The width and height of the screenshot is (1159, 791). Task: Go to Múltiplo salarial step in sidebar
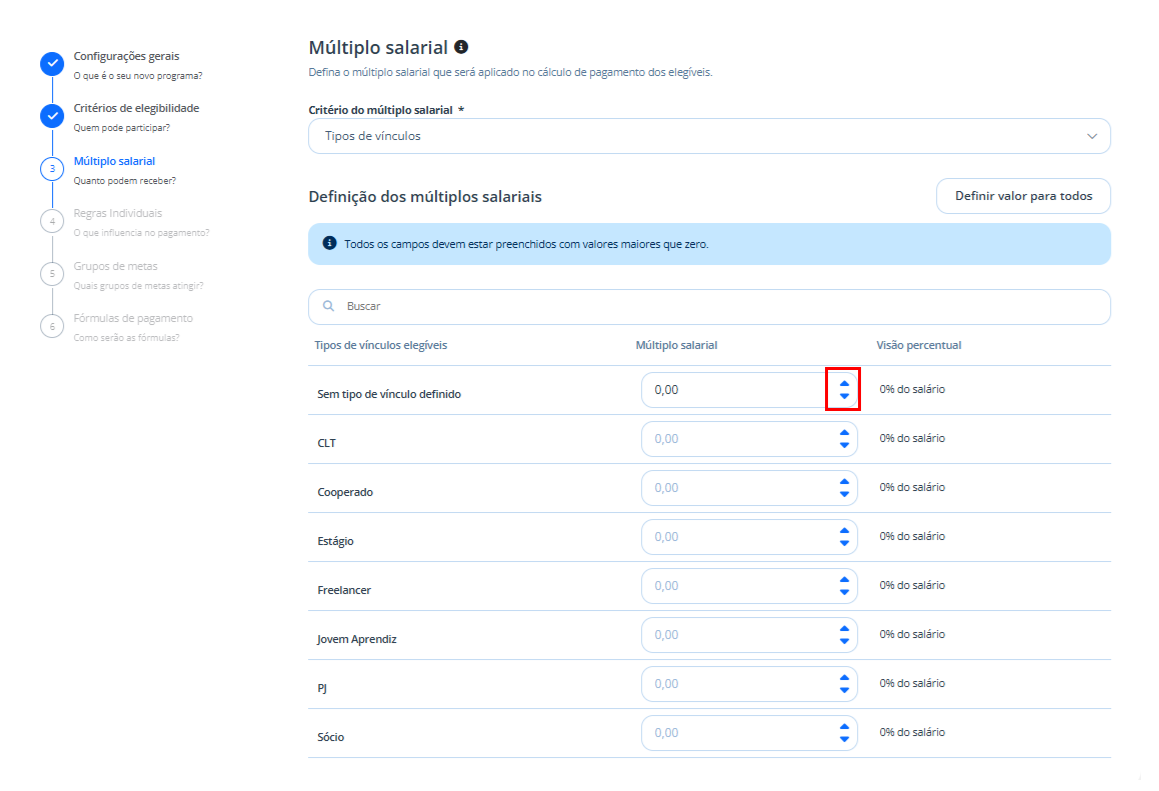point(115,161)
